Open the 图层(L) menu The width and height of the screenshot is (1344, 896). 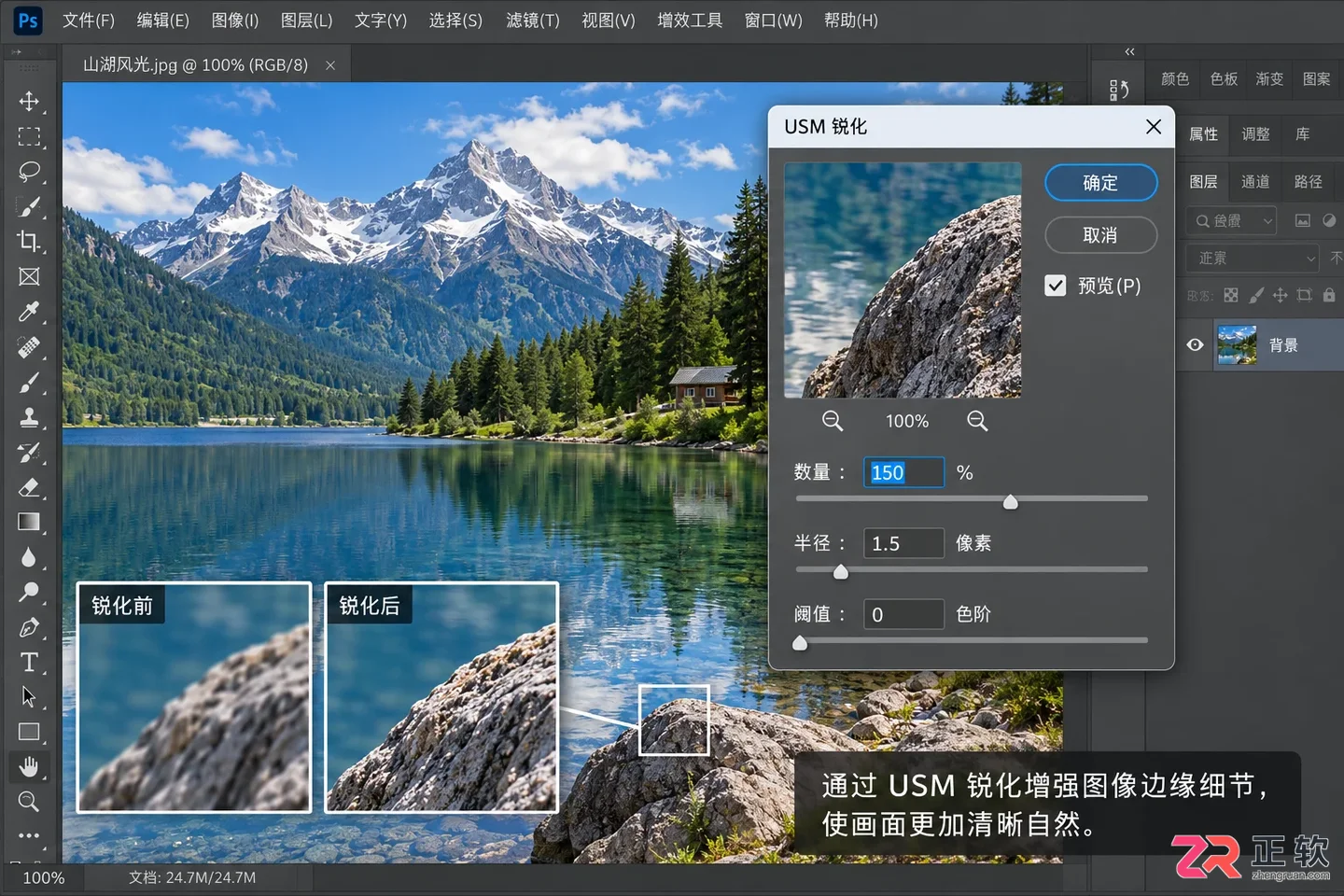(x=306, y=21)
